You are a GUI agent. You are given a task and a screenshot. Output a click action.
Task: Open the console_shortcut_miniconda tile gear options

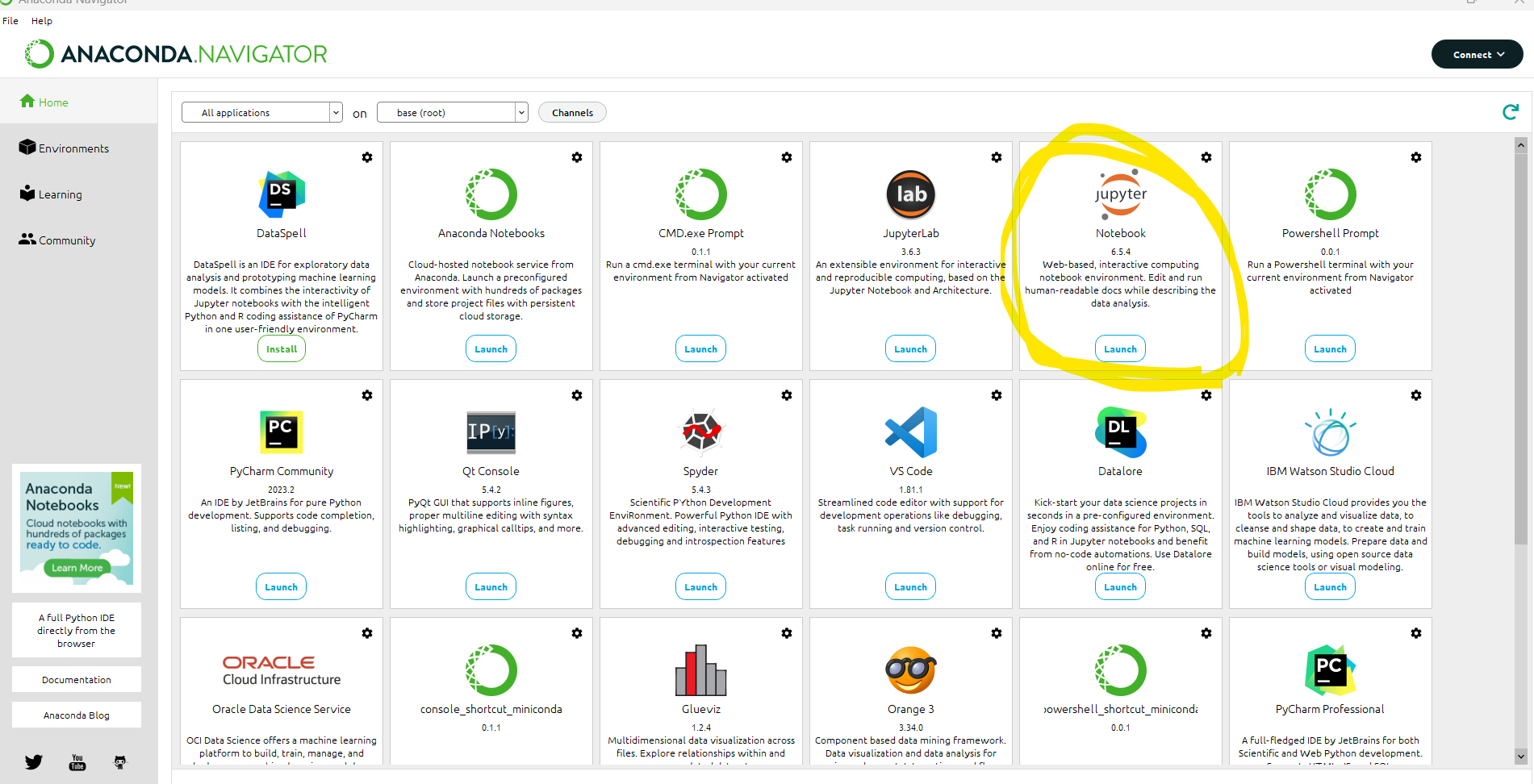[577, 633]
